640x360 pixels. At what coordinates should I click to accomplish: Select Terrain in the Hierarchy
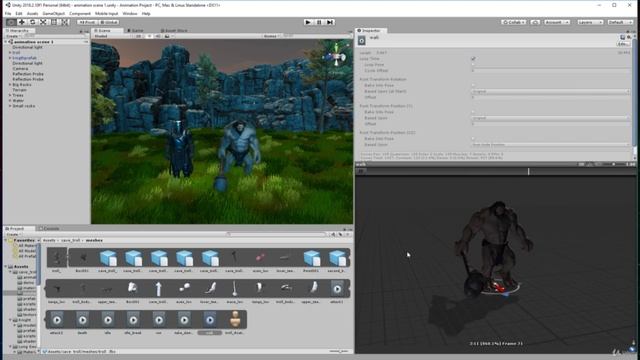(19, 90)
